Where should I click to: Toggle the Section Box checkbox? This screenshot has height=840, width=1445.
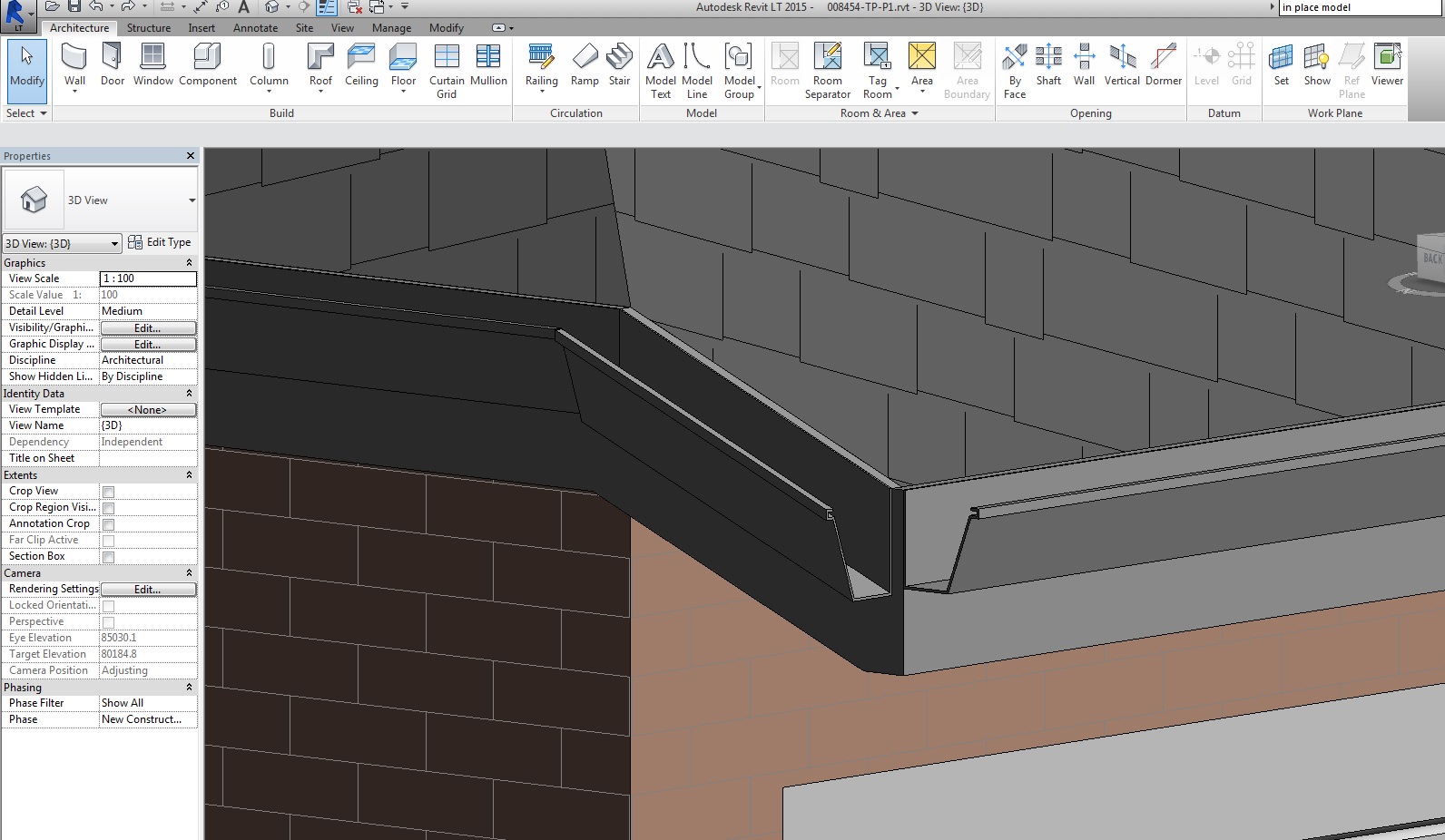[x=108, y=557]
